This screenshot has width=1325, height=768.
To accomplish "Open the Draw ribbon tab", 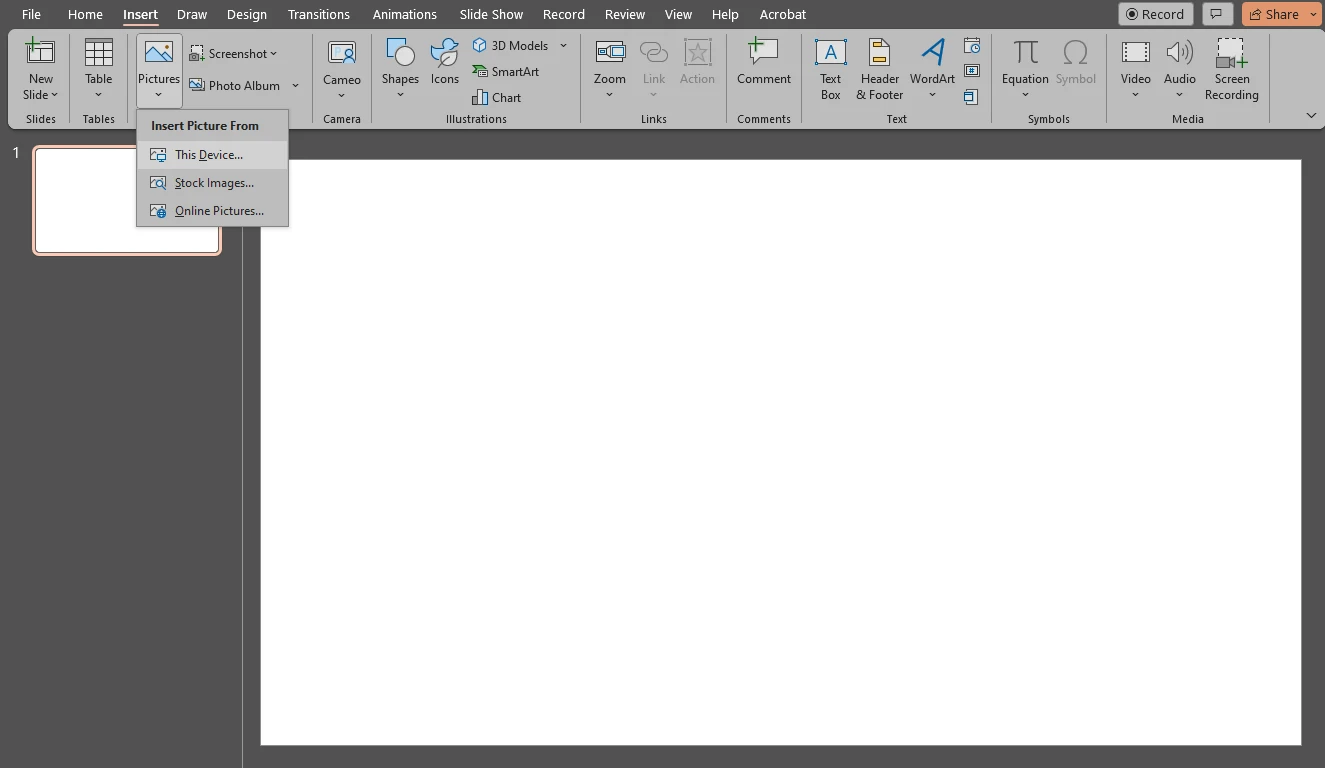I will [191, 14].
